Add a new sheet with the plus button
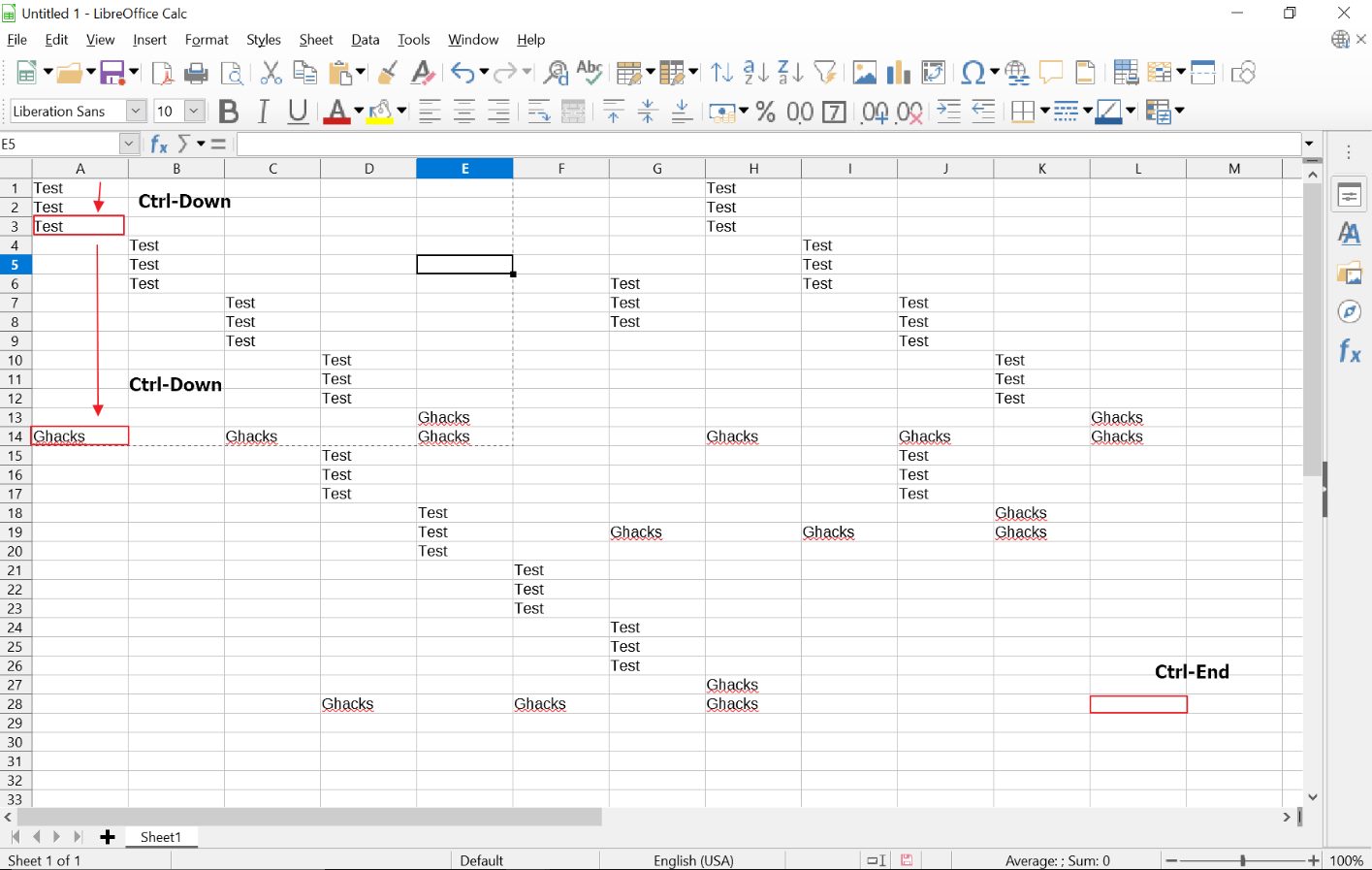 107,836
